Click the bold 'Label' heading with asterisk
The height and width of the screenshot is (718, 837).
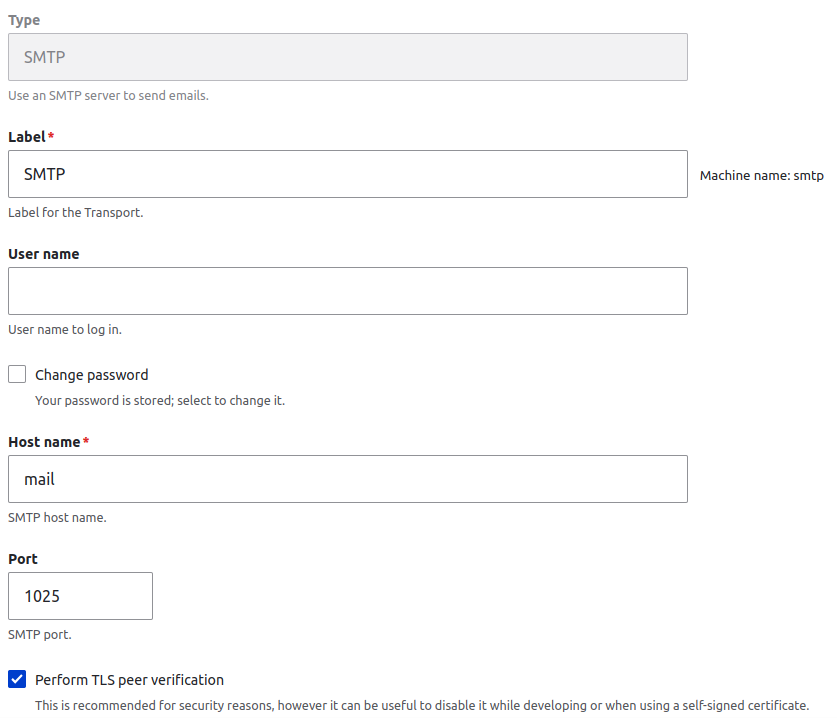tap(31, 137)
